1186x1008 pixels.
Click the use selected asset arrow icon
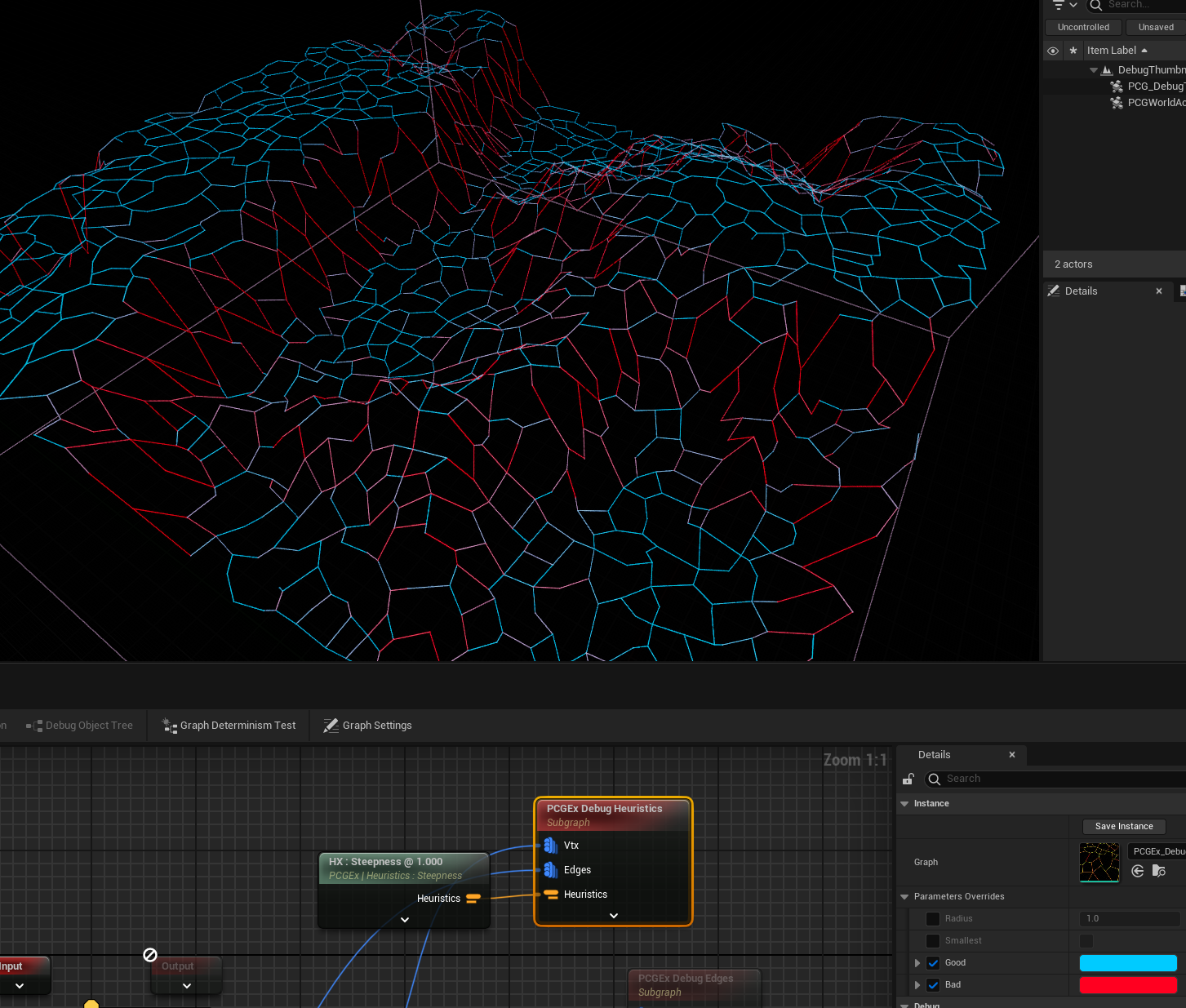1138,872
